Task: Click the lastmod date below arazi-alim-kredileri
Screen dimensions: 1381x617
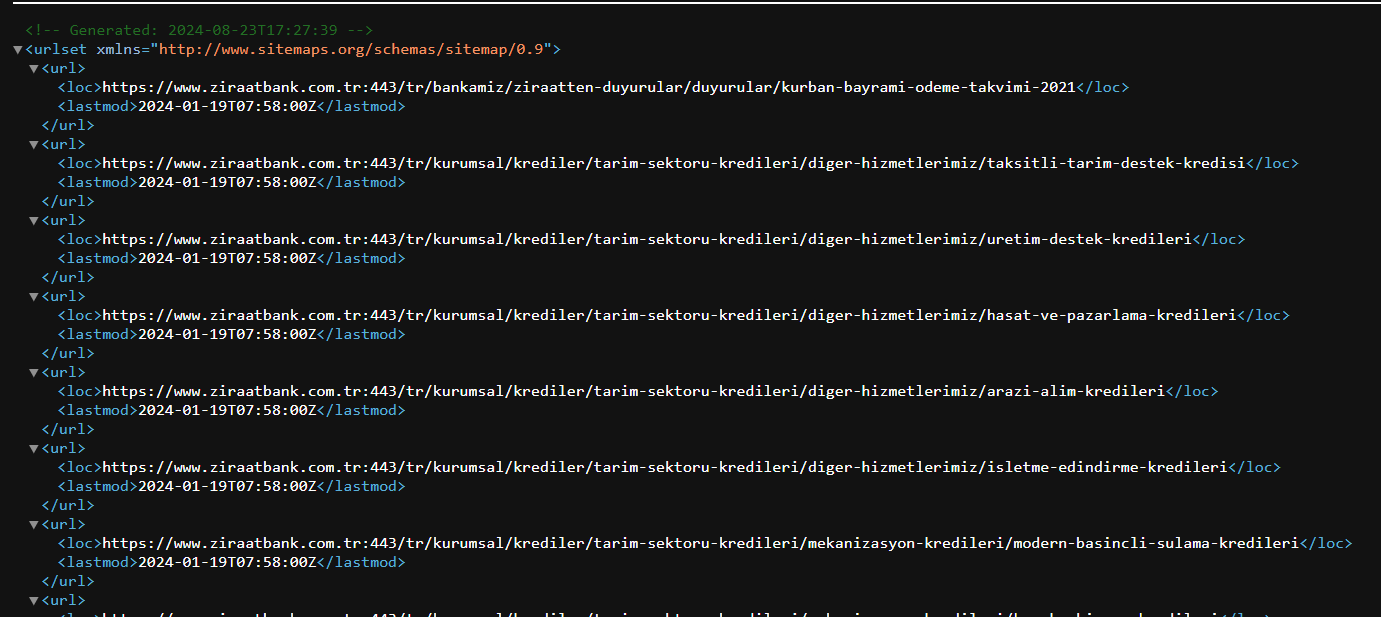Action: pyautogui.click(x=227, y=410)
